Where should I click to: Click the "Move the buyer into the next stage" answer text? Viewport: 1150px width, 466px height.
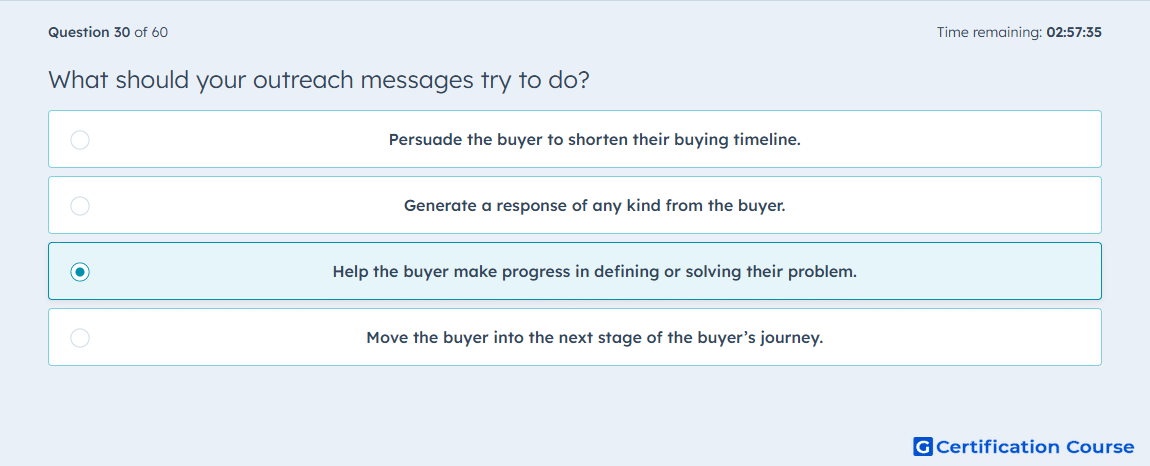pyautogui.click(x=594, y=338)
